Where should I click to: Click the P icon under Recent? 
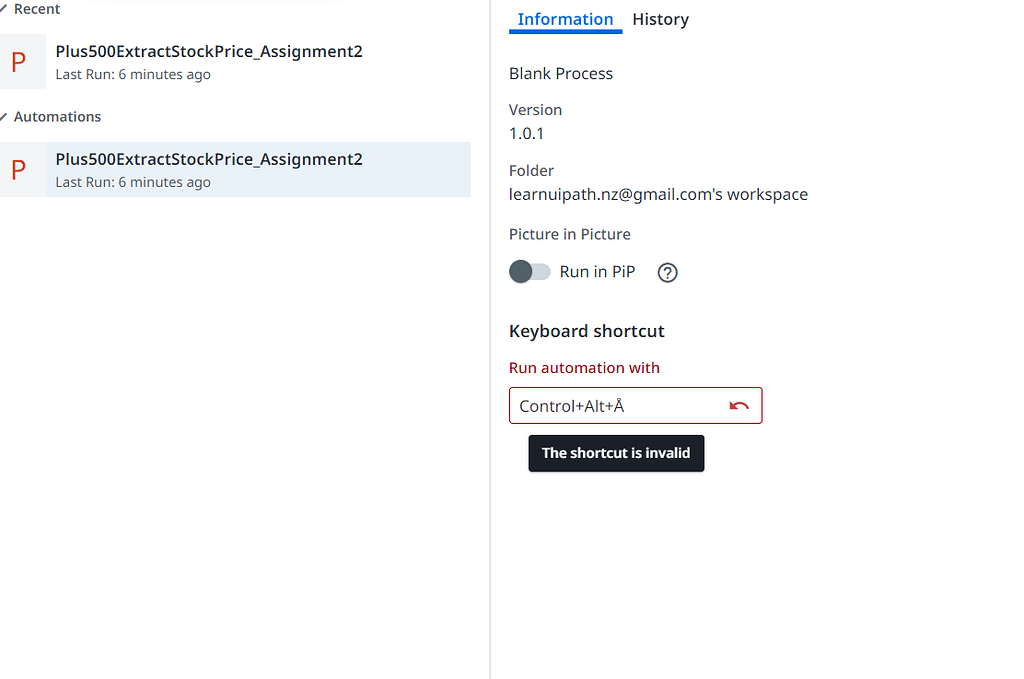point(19,62)
